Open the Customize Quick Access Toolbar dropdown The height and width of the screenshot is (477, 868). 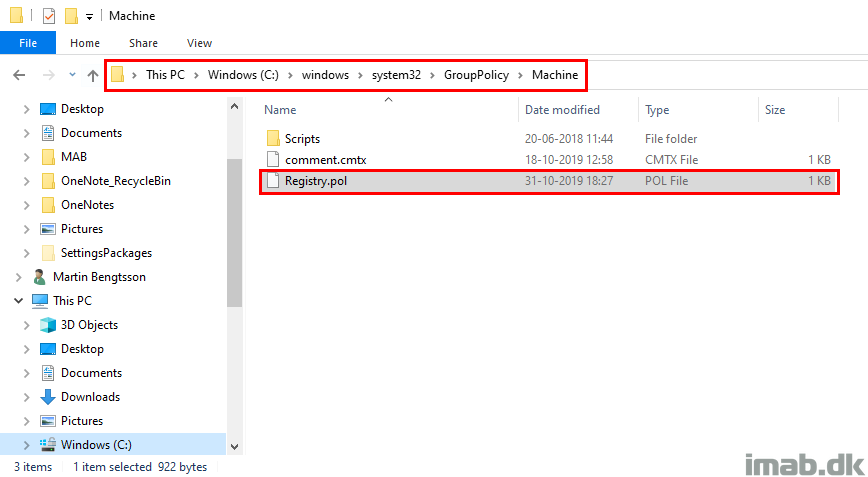(x=89, y=17)
